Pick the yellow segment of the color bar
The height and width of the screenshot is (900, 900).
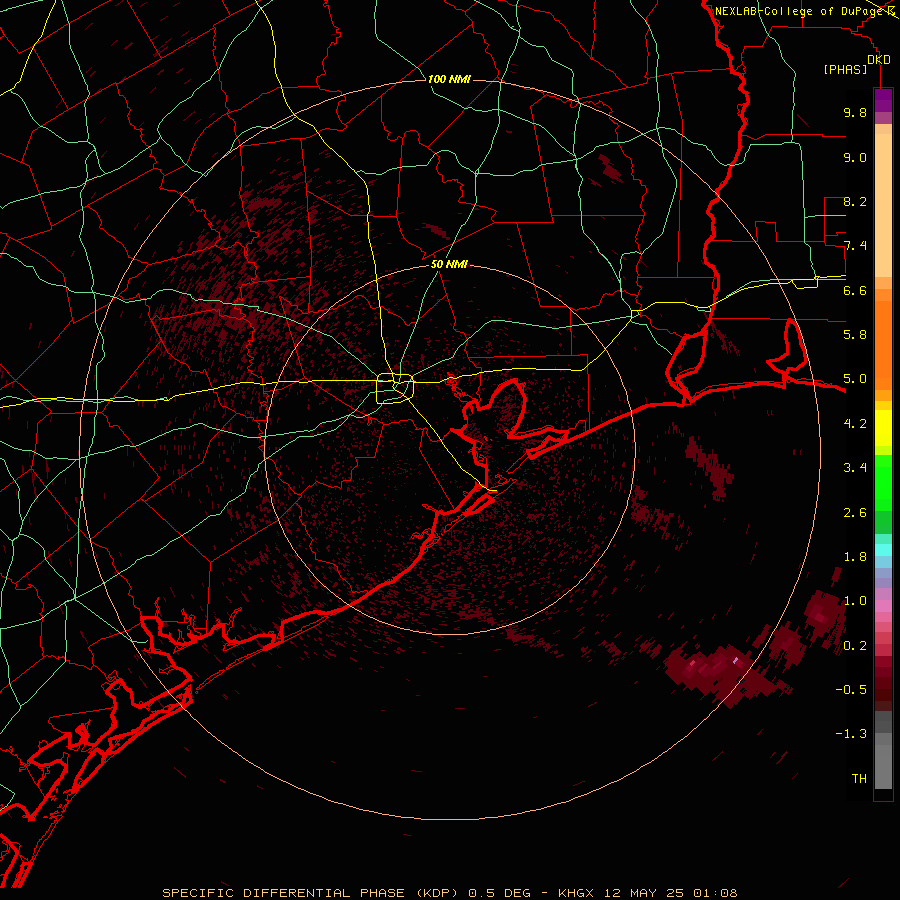coord(883,428)
